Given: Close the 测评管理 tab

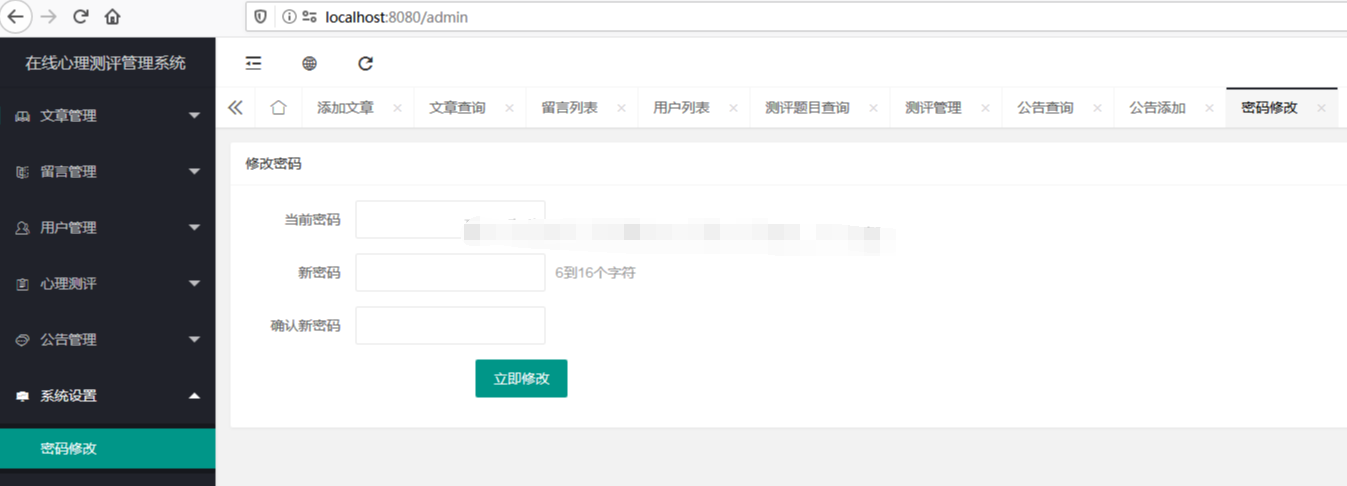Looking at the screenshot, I should 985,108.
